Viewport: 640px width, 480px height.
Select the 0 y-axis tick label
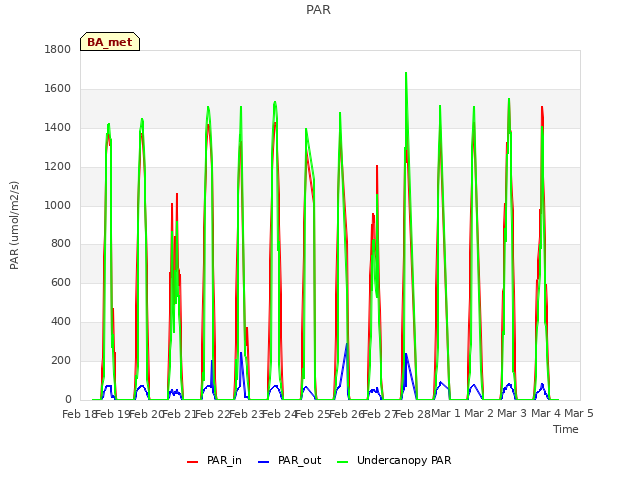(68, 399)
